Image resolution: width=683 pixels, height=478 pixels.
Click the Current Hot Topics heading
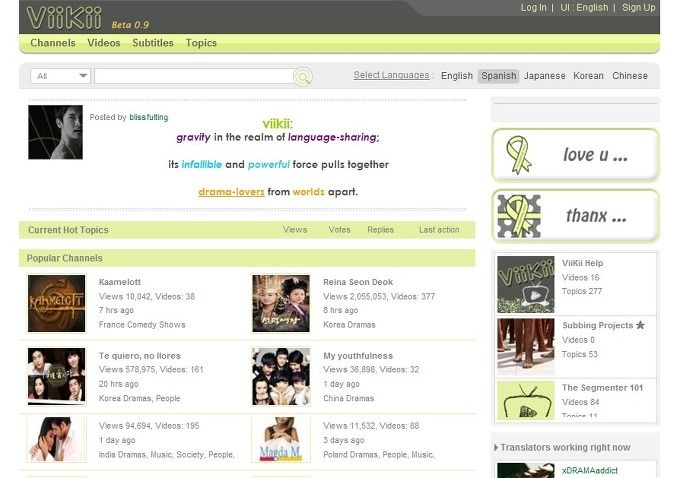click(68, 230)
